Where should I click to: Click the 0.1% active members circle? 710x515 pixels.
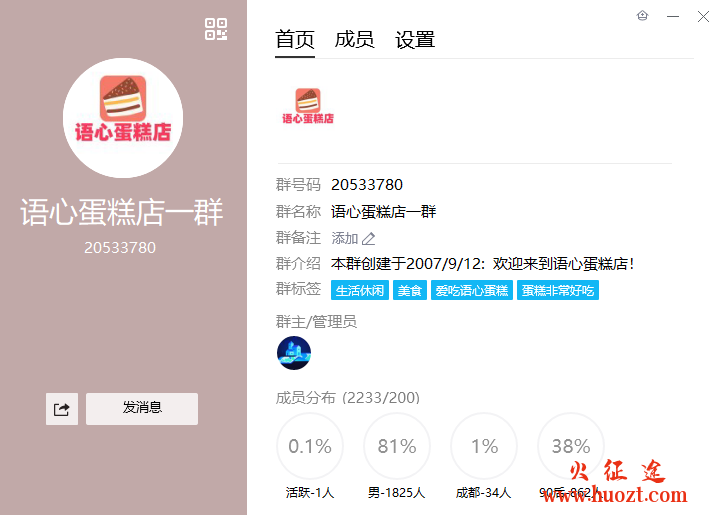(x=310, y=446)
